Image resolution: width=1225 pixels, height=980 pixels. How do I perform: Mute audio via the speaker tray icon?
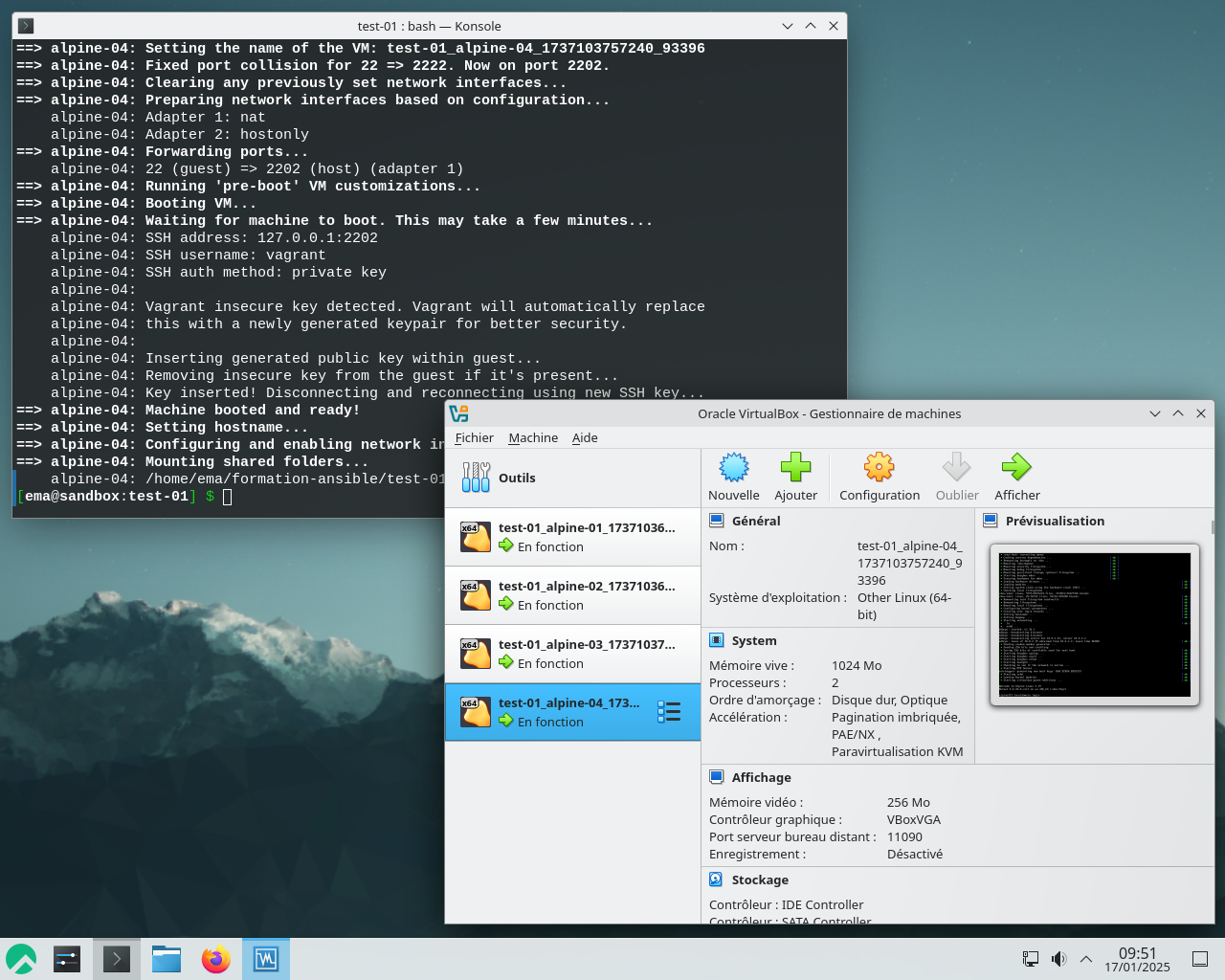coord(1058,958)
